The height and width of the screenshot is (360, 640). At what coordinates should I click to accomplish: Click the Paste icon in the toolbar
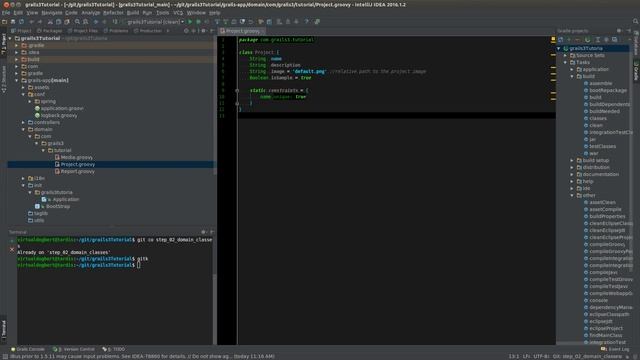pyautogui.click(x=67, y=22)
